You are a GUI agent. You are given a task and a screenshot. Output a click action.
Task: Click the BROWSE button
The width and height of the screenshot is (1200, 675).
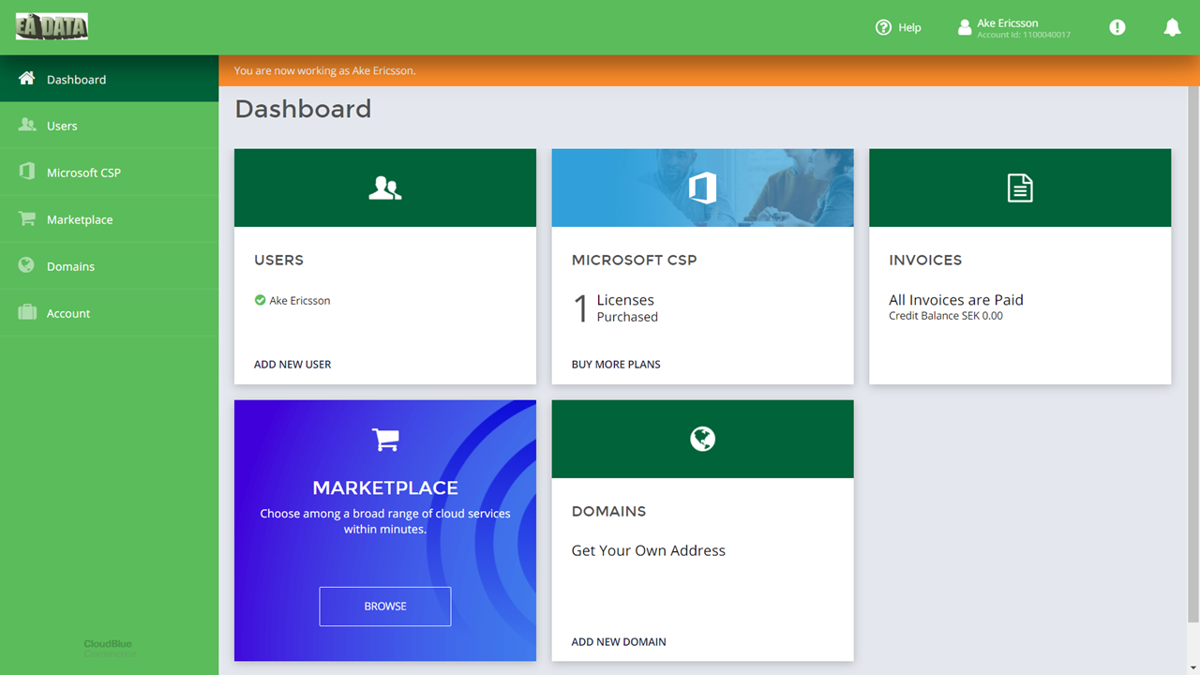(x=385, y=606)
